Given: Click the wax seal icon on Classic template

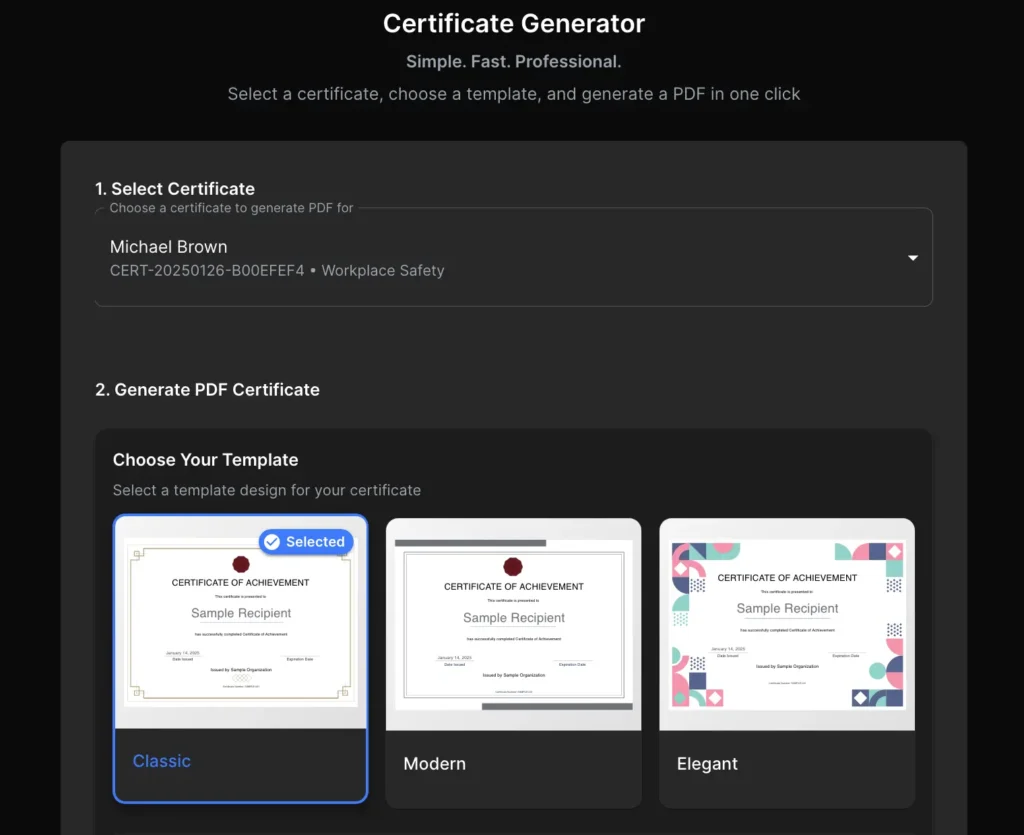Looking at the screenshot, I should (242, 565).
